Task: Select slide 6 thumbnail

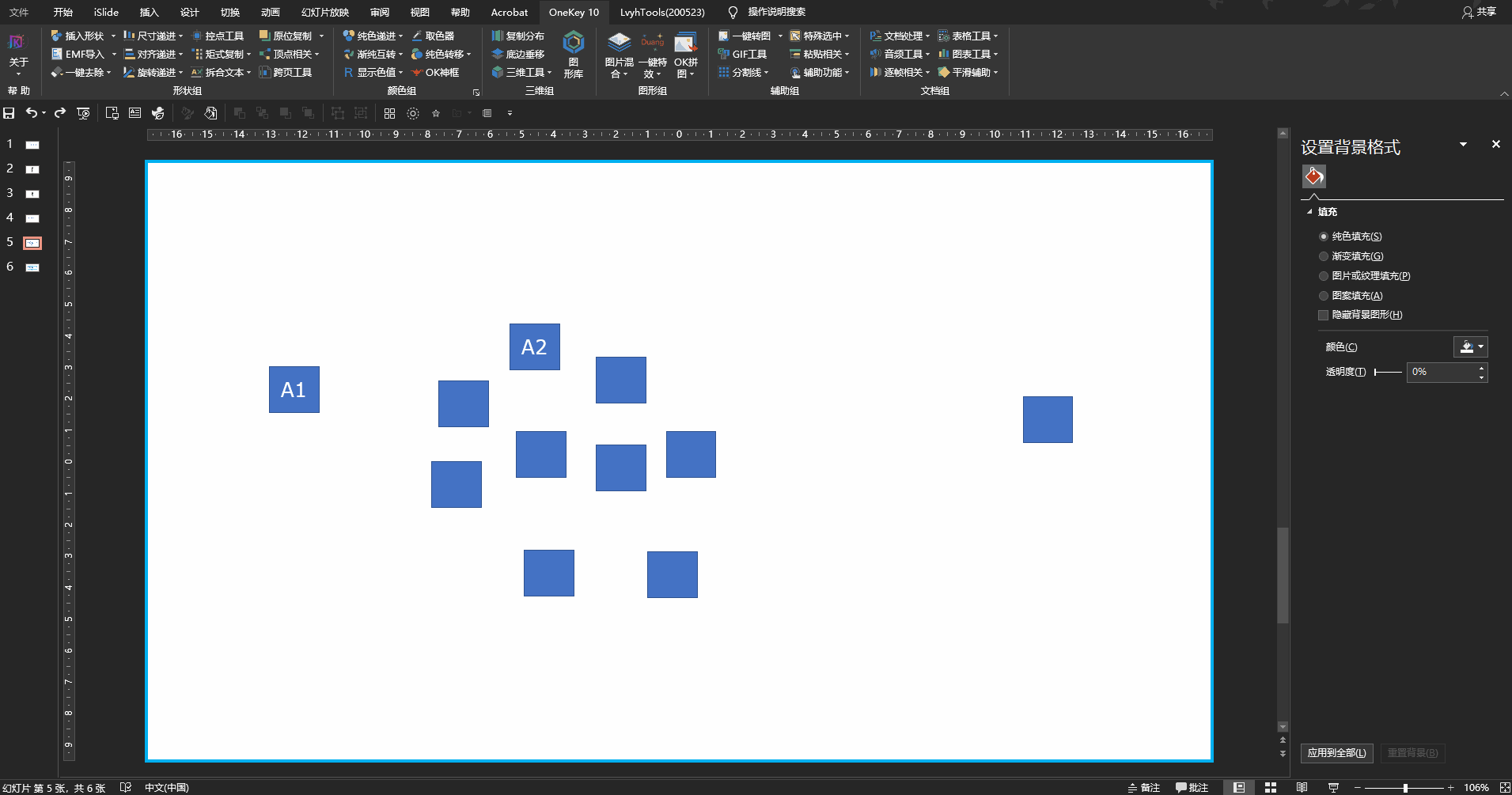Action: [32, 268]
